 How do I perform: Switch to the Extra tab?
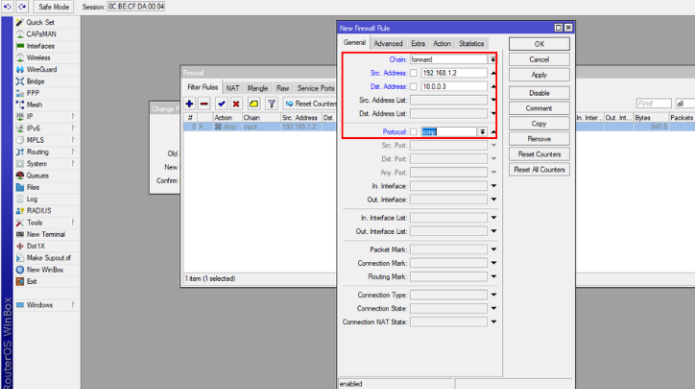click(418, 43)
